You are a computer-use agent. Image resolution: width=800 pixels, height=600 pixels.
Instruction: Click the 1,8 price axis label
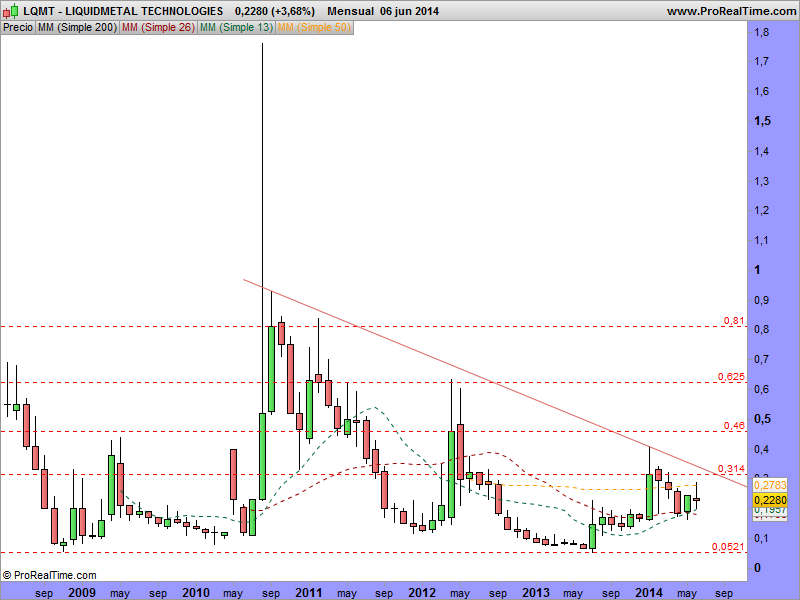tap(762, 33)
